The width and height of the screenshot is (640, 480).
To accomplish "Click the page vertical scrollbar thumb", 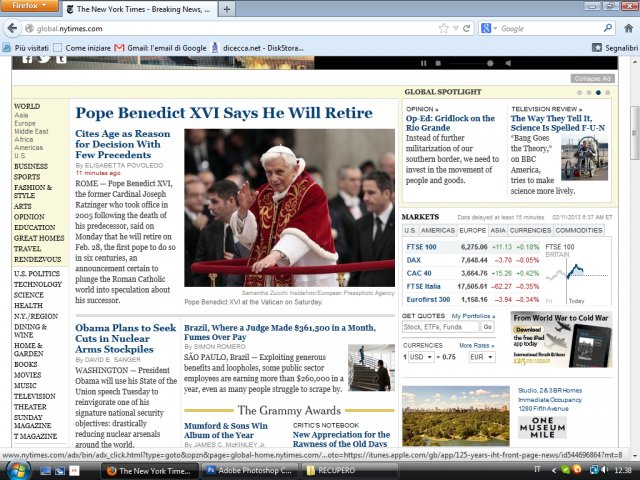I will point(635,133).
